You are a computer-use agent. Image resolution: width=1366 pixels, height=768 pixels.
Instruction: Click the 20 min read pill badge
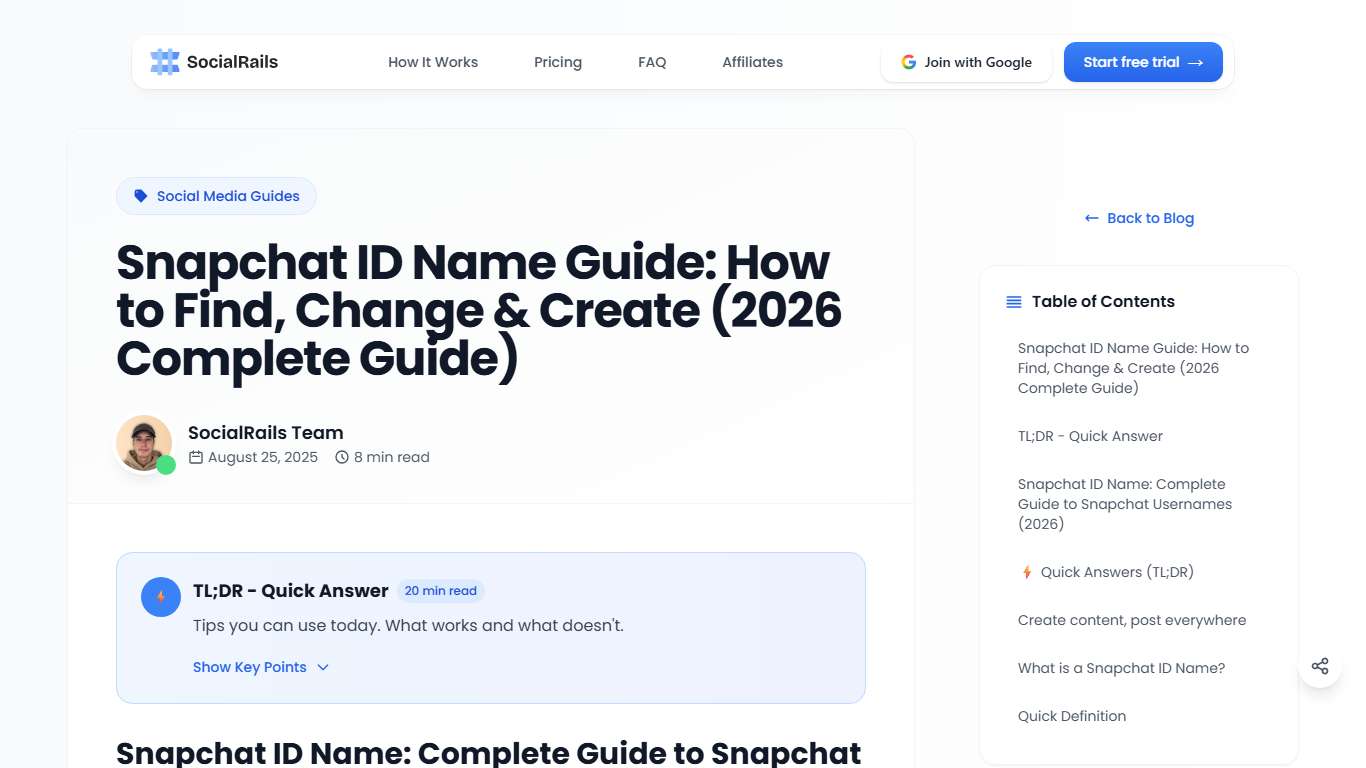click(x=440, y=590)
